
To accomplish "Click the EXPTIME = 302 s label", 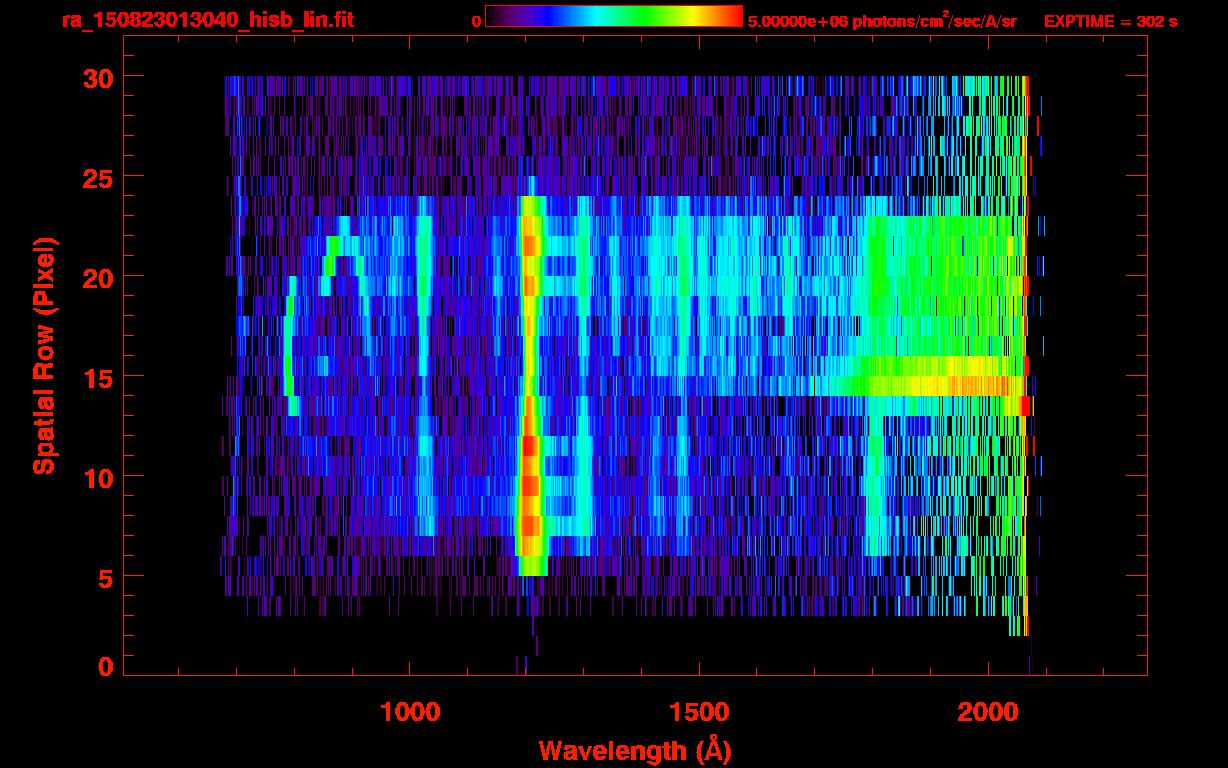I will [1110, 21].
